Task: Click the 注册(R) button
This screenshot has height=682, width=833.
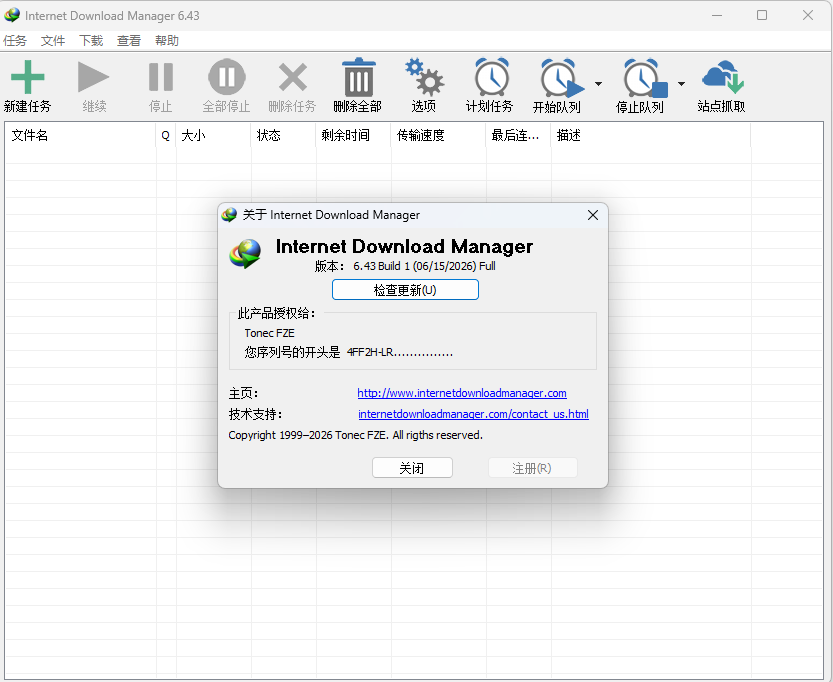Action: click(532, 468)
